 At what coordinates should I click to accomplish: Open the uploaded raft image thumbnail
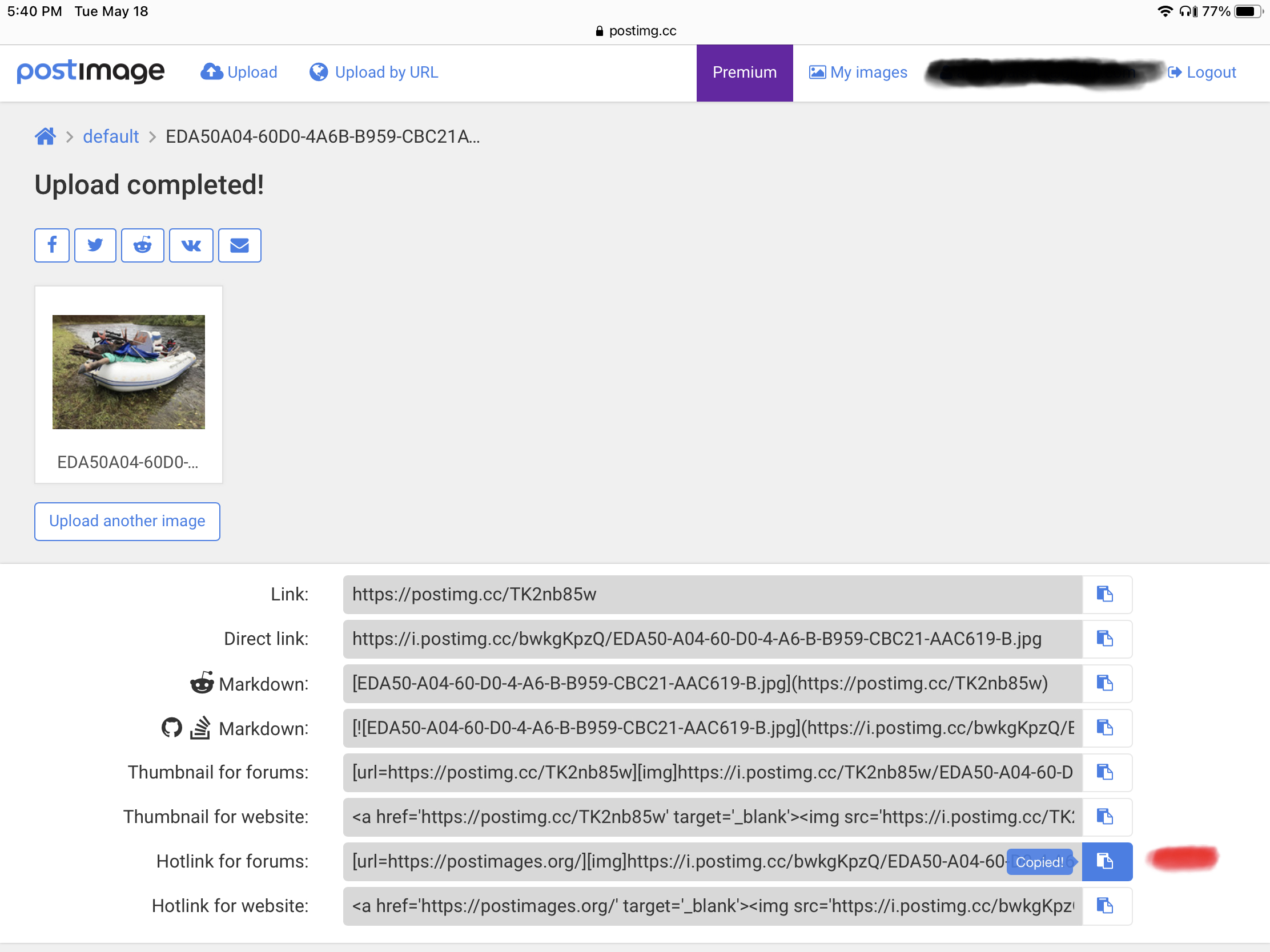pyautogui.click(x=128, y=372)
